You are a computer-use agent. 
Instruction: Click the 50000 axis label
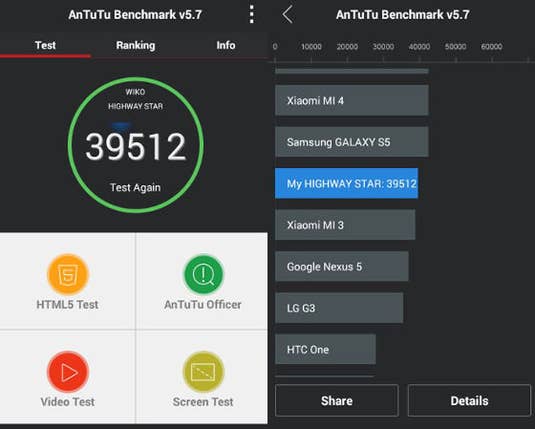point(456,46)
